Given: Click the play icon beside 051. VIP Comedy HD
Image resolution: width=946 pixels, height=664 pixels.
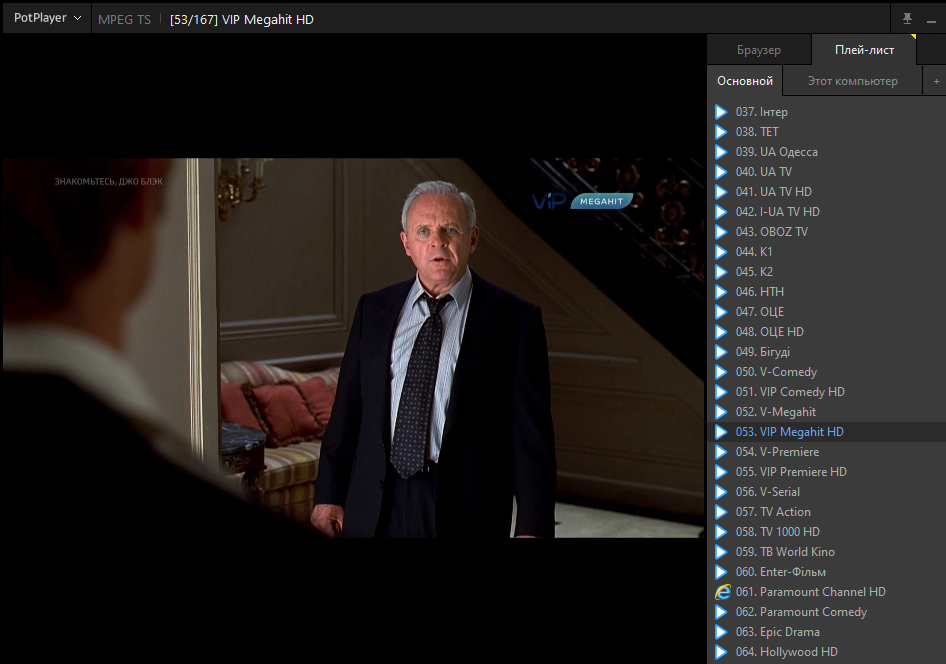Looking at the screenshot, I should (721, 391).
